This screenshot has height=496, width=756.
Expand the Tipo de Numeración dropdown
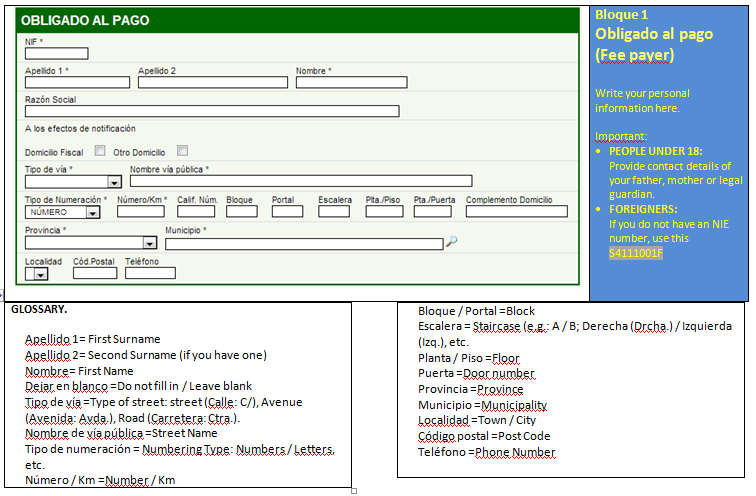pos(92,212)
